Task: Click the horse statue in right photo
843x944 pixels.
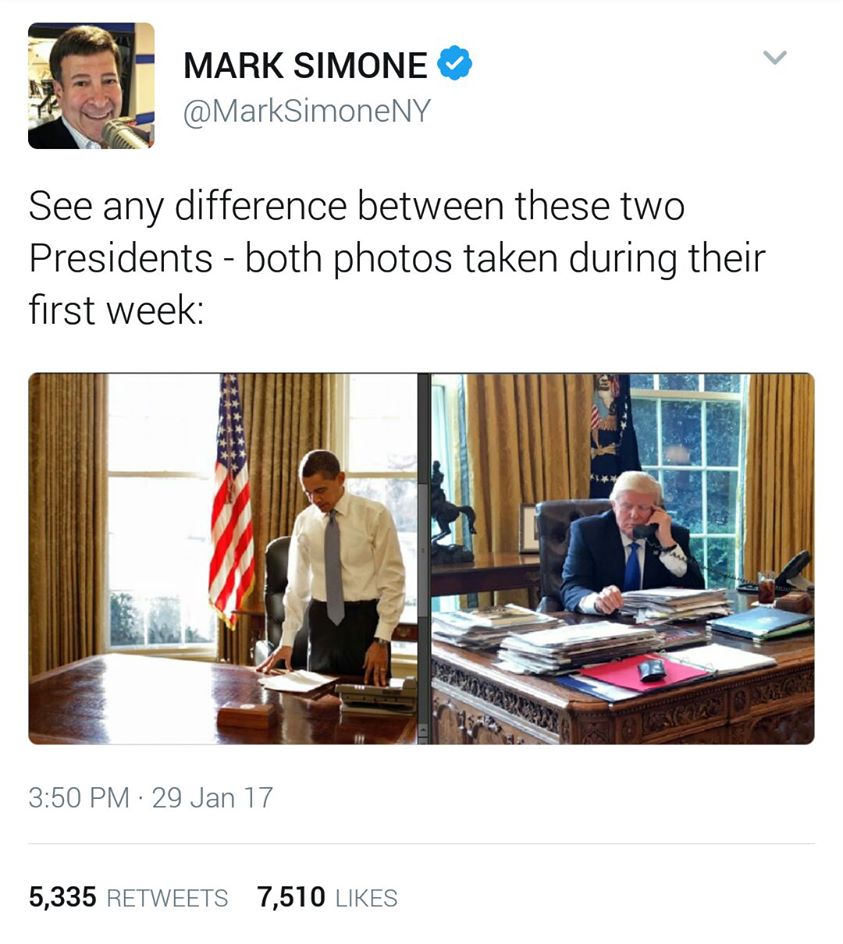Action: (452, 513)
